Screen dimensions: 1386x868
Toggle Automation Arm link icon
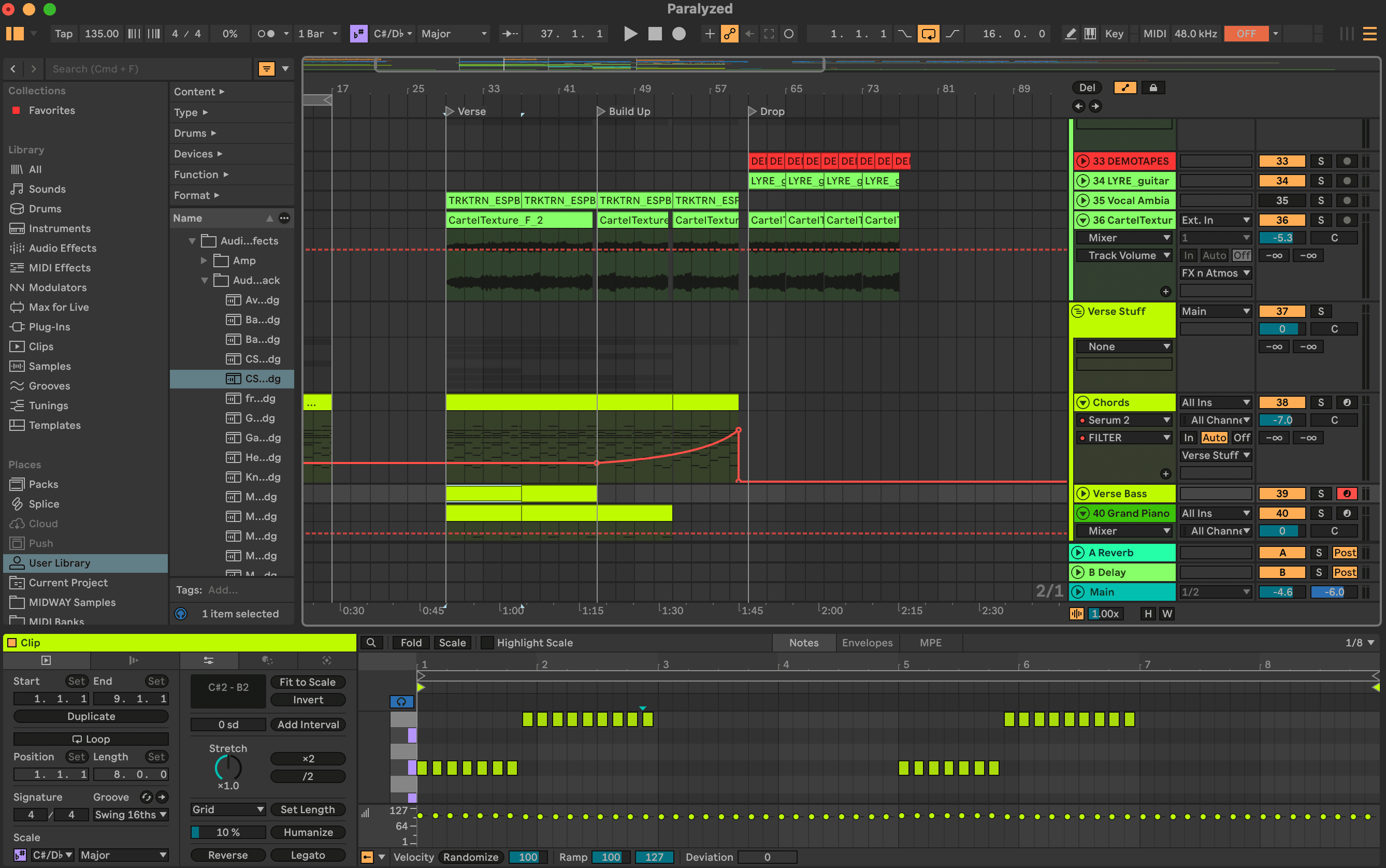point(729,33)
